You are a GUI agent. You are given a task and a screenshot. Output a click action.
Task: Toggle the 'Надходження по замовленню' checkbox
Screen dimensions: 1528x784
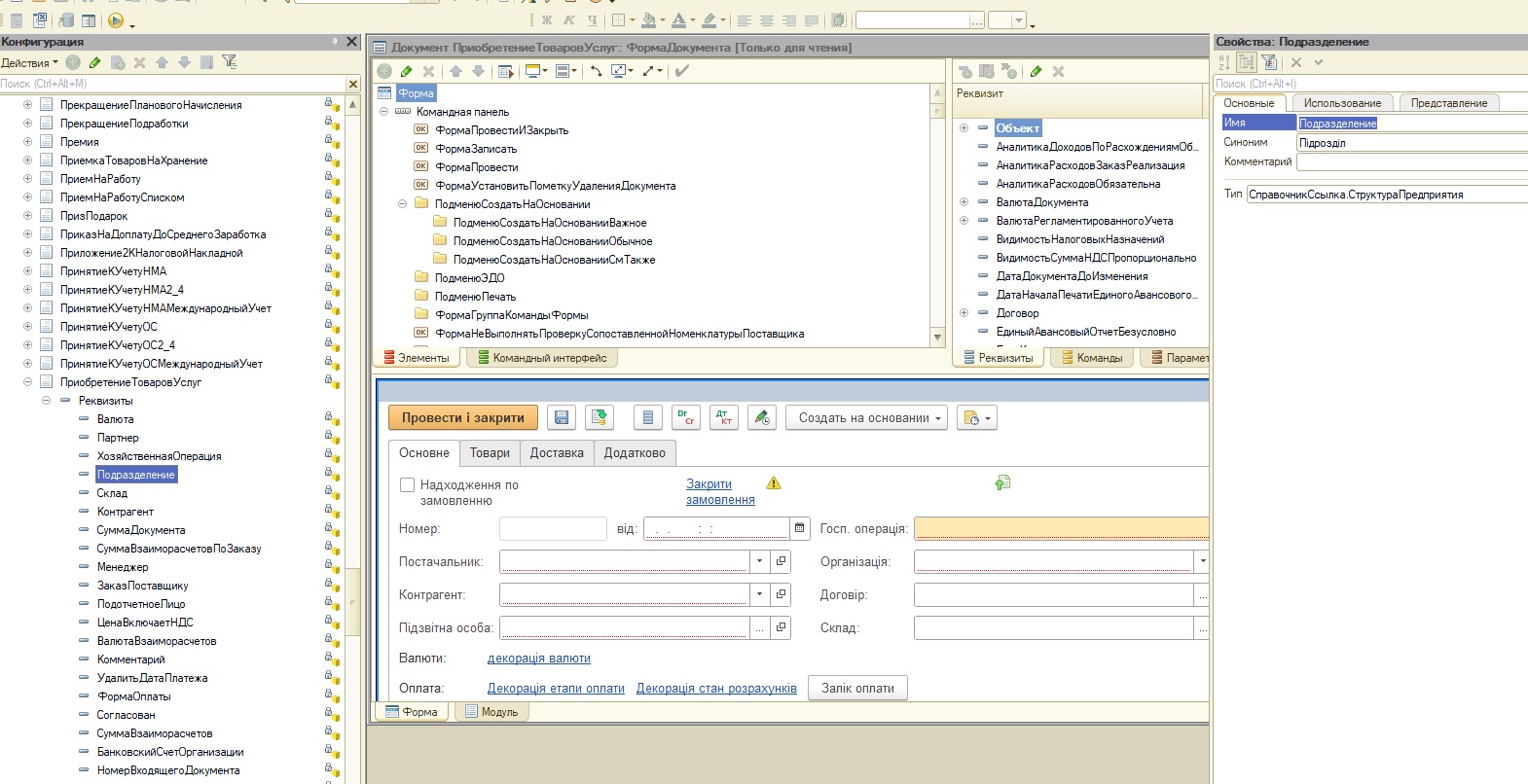coord(408,484)
